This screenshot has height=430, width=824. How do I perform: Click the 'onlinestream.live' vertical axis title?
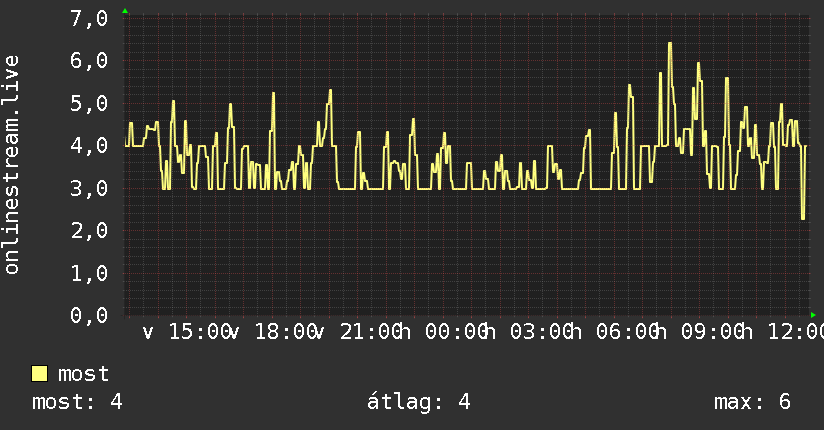12,165
